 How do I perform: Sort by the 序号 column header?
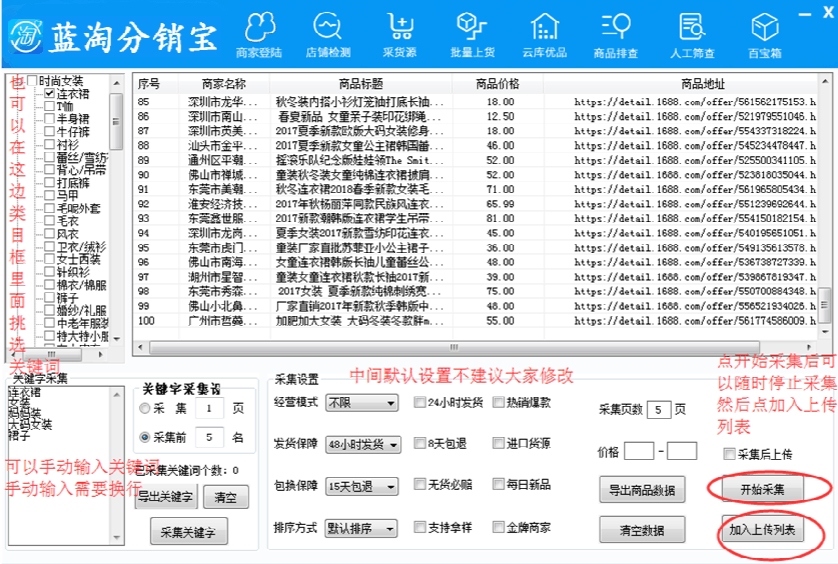[156, 84]
